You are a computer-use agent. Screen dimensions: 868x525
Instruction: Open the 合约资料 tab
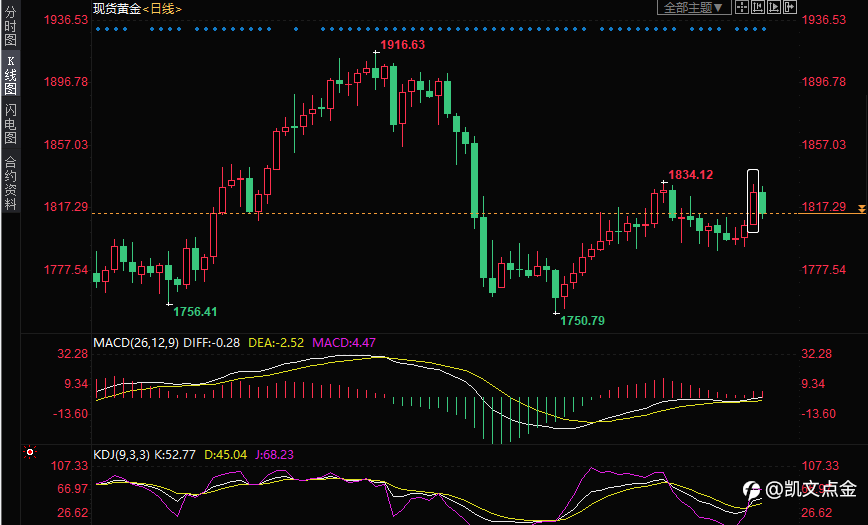point(10,183)
